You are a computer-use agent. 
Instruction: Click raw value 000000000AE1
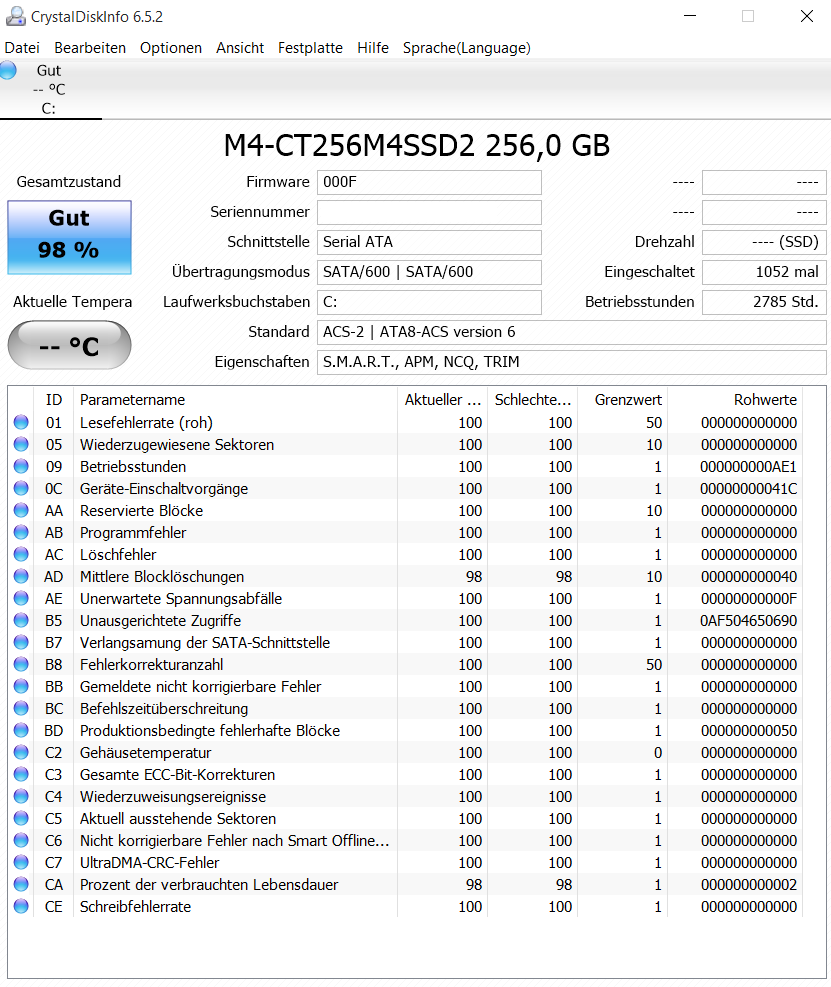(x=749, y=466)
